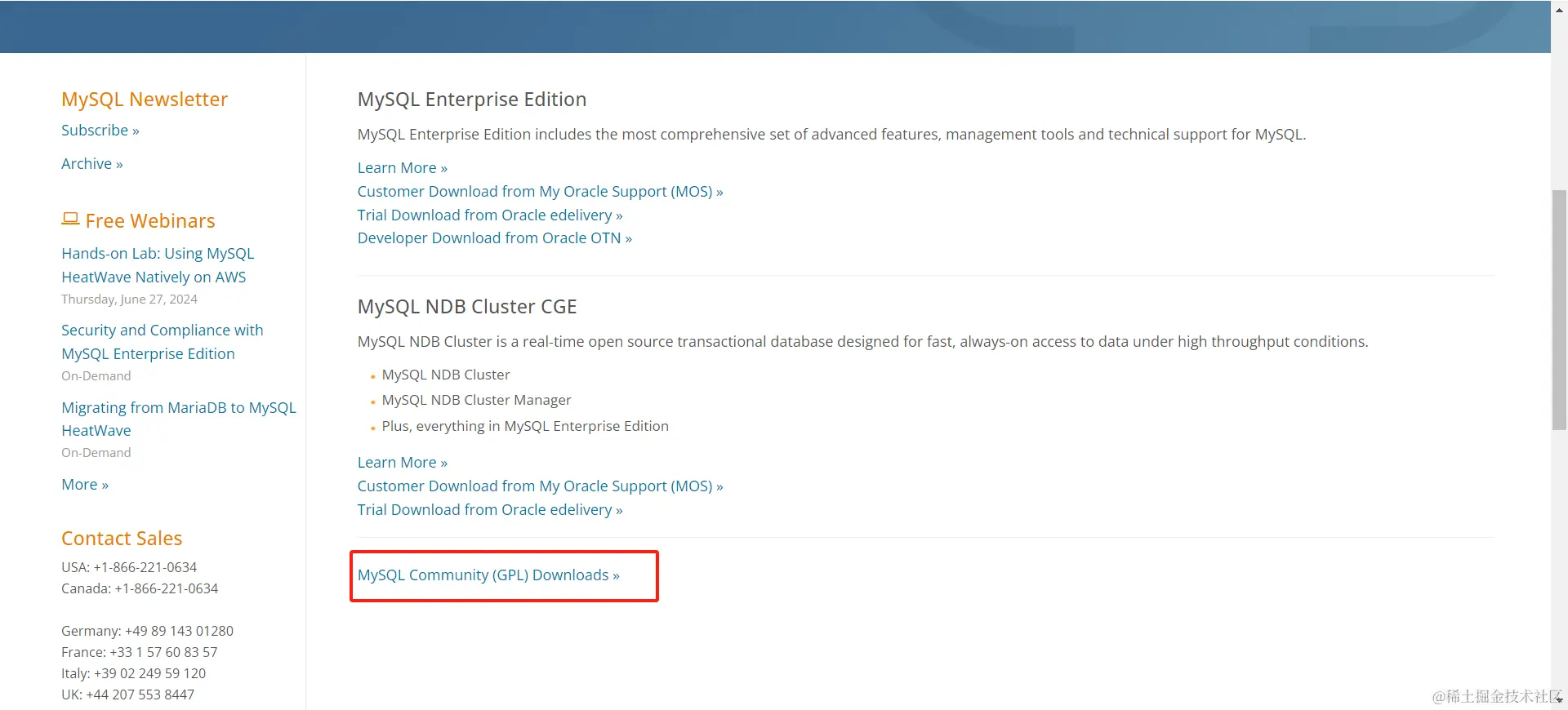The width and height of the screenshot is (1568, 710).
Task: Open NDB Cluster Customer Download from MOS
Action: pyautogui.click(x=540, y=486)
